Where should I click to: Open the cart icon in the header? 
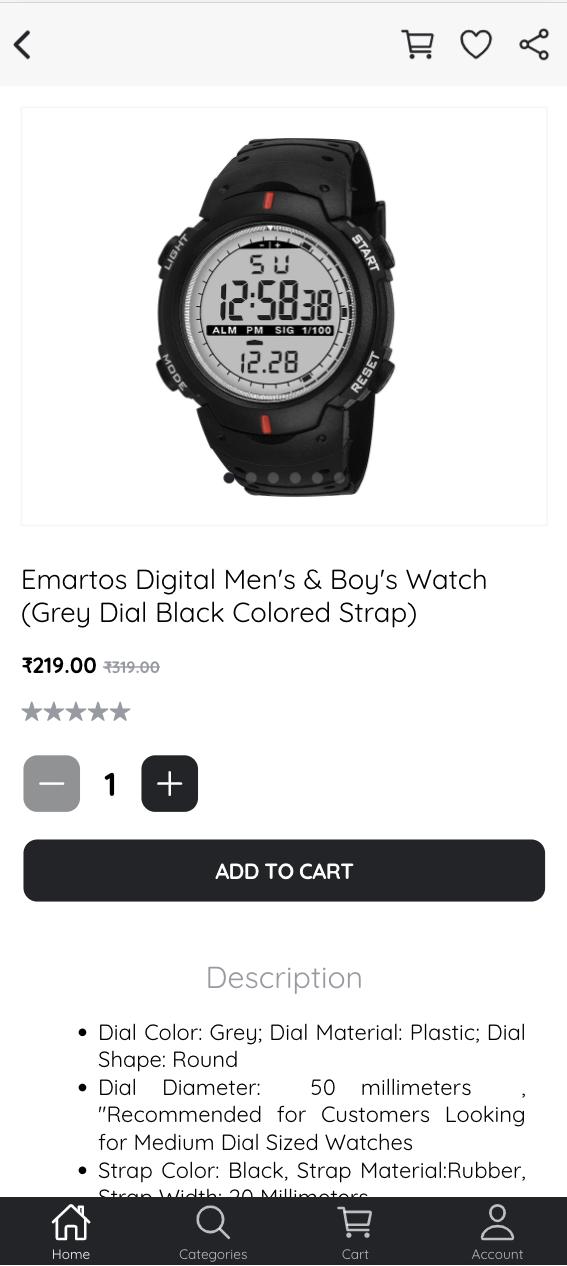click(417, 45)
